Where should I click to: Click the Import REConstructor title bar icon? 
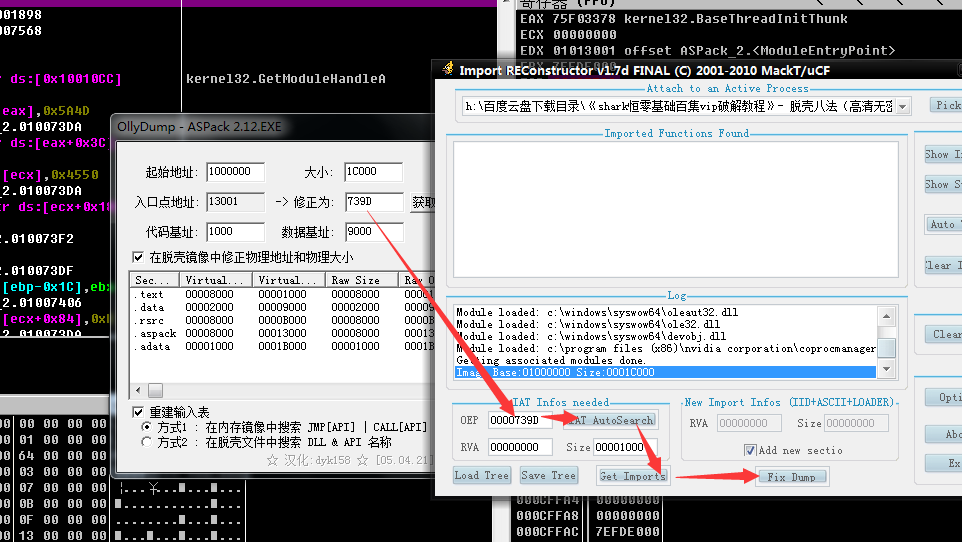446,71
